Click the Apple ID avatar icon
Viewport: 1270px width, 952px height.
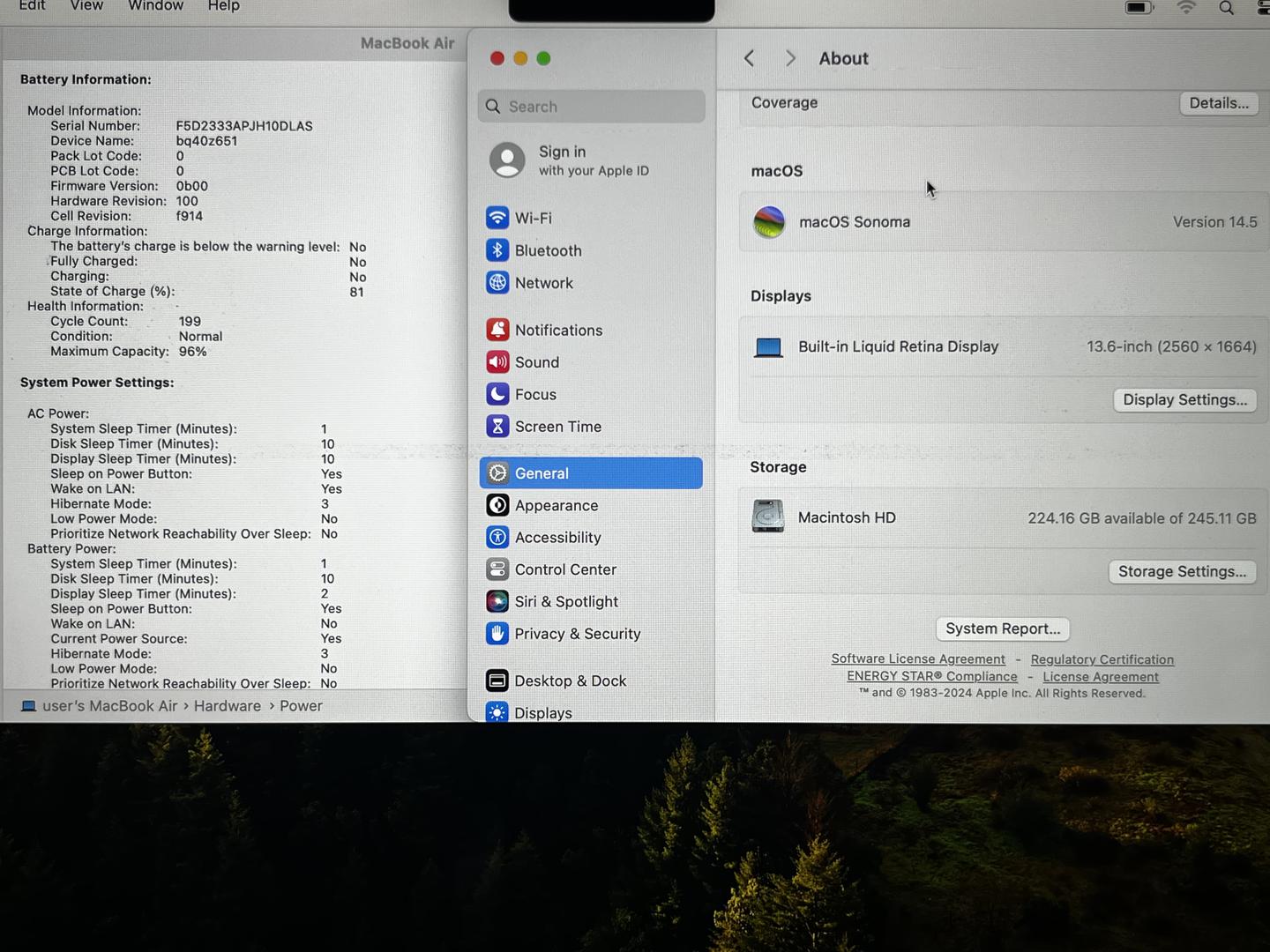click(507, 160)
